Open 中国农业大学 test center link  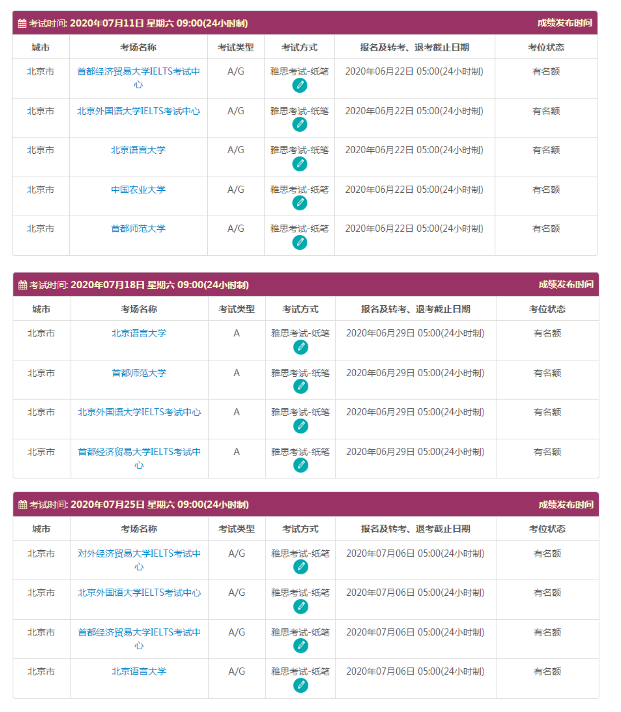(x=138, y=189)
